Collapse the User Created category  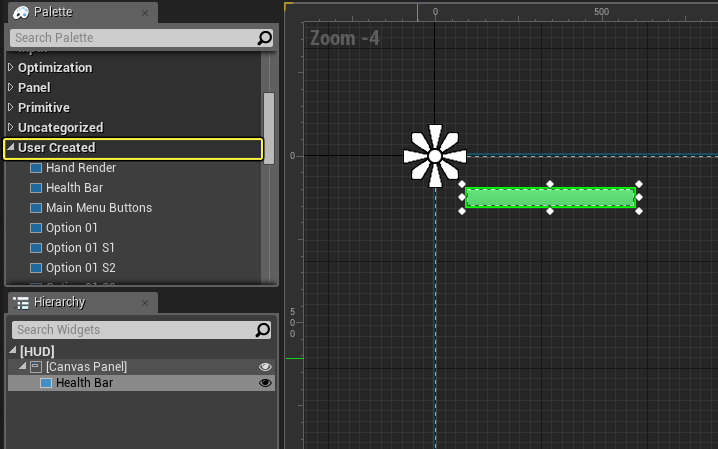click(11, 147)
